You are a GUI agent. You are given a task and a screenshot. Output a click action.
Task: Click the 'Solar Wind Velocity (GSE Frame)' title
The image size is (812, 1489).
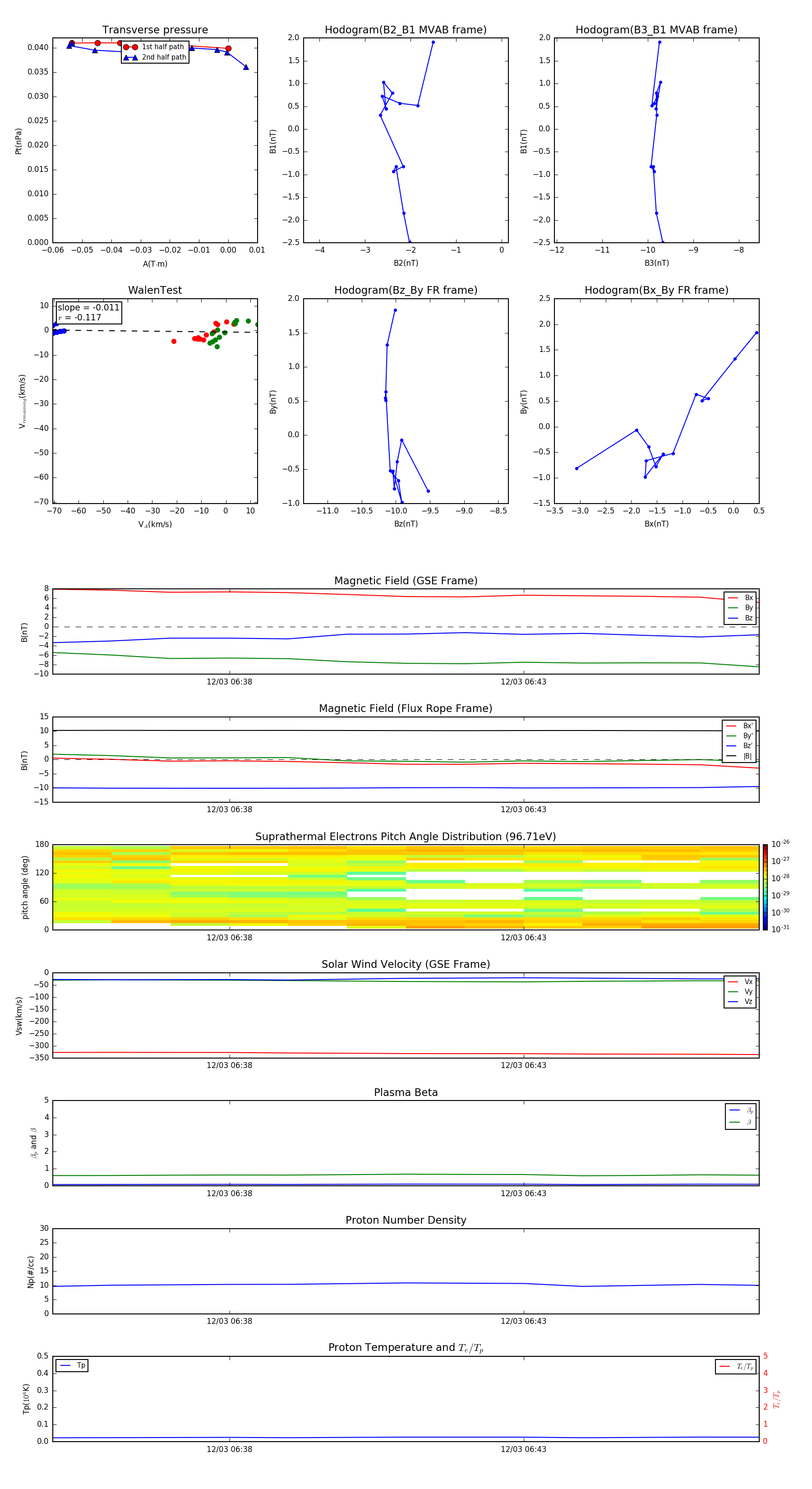pos(406,965)
